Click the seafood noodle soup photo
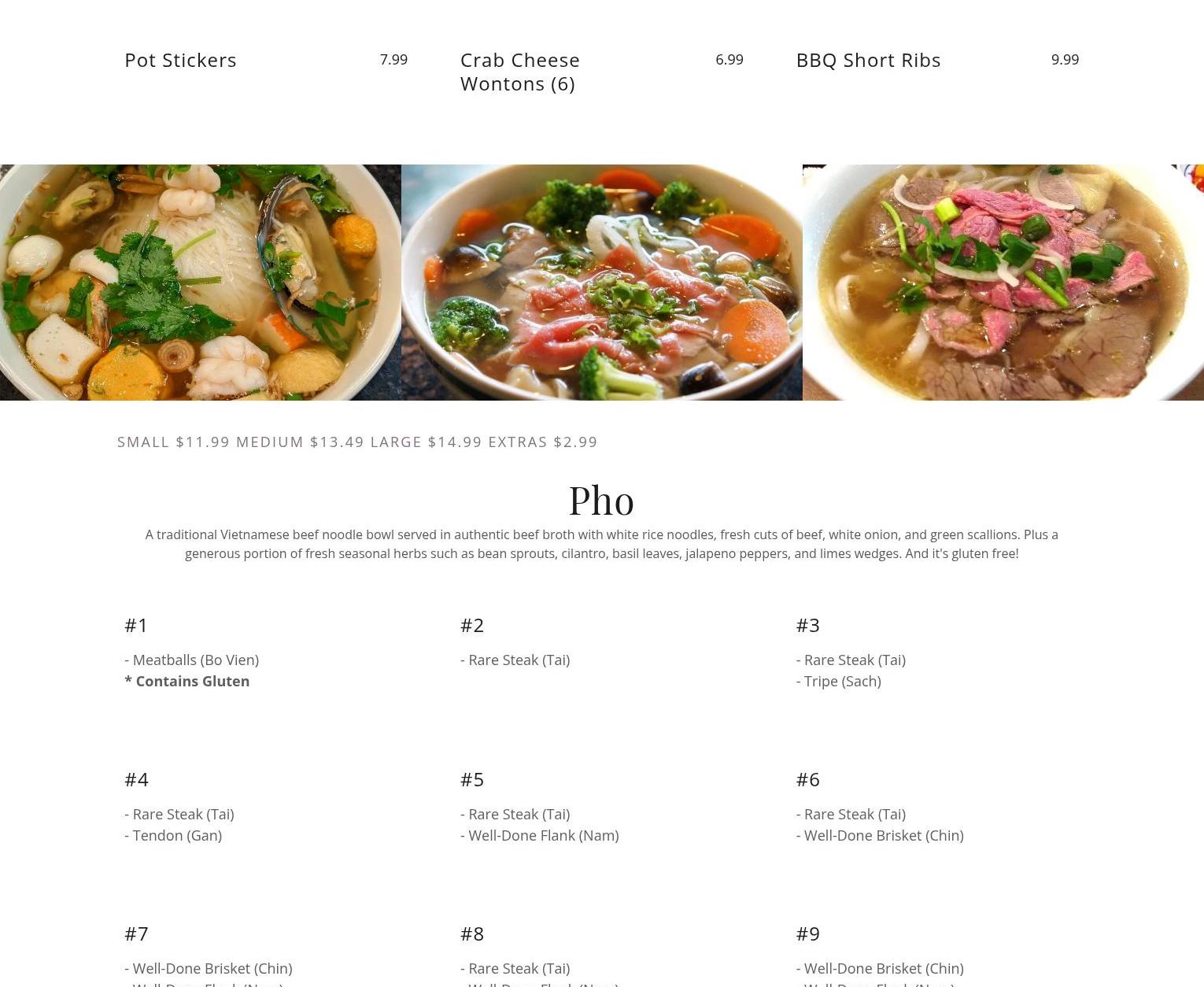The width and height of the screenshot is (1204, 987). tap(201, 283)
